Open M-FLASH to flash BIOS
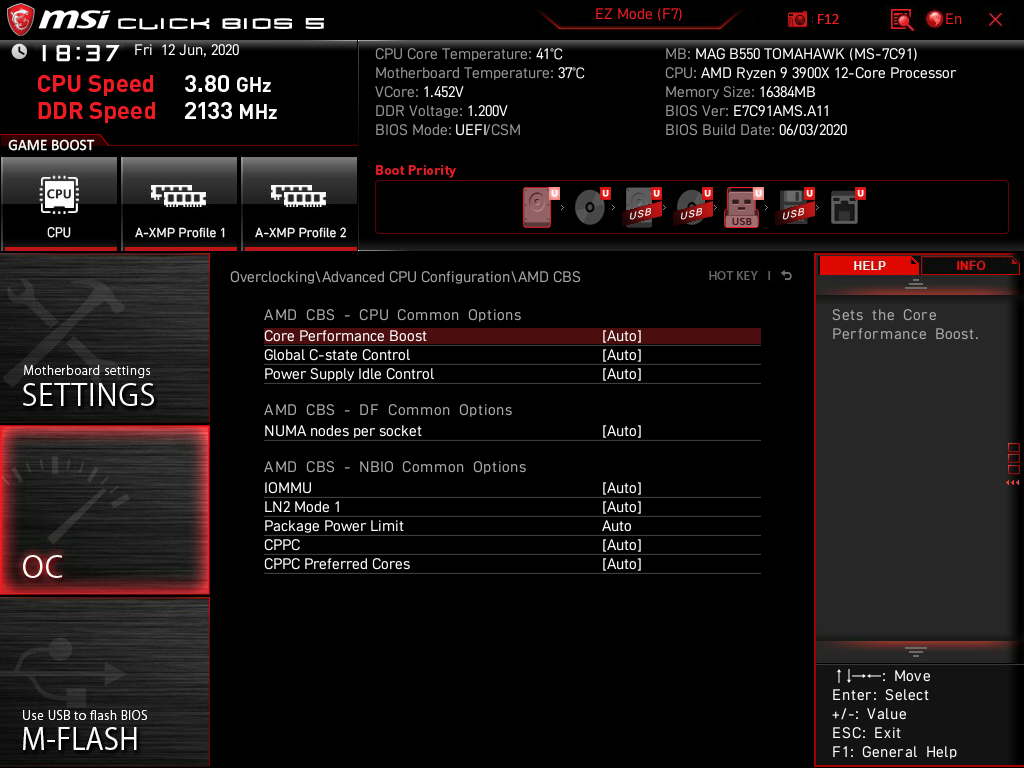The height and width of the screenshot is (768, 1024). point(104,682)
